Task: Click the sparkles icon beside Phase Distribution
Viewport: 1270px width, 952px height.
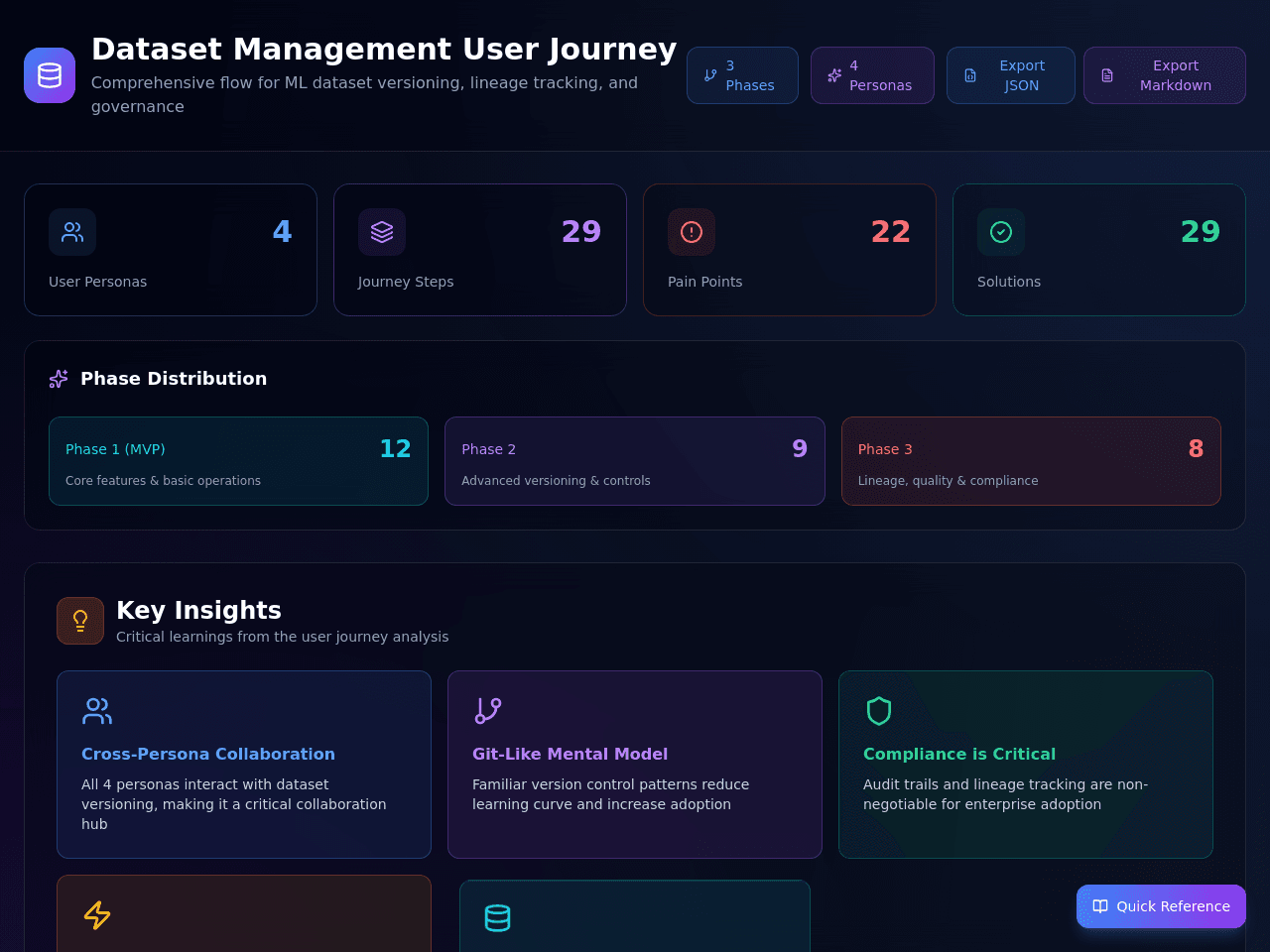Action: click(x=59, y=379)
